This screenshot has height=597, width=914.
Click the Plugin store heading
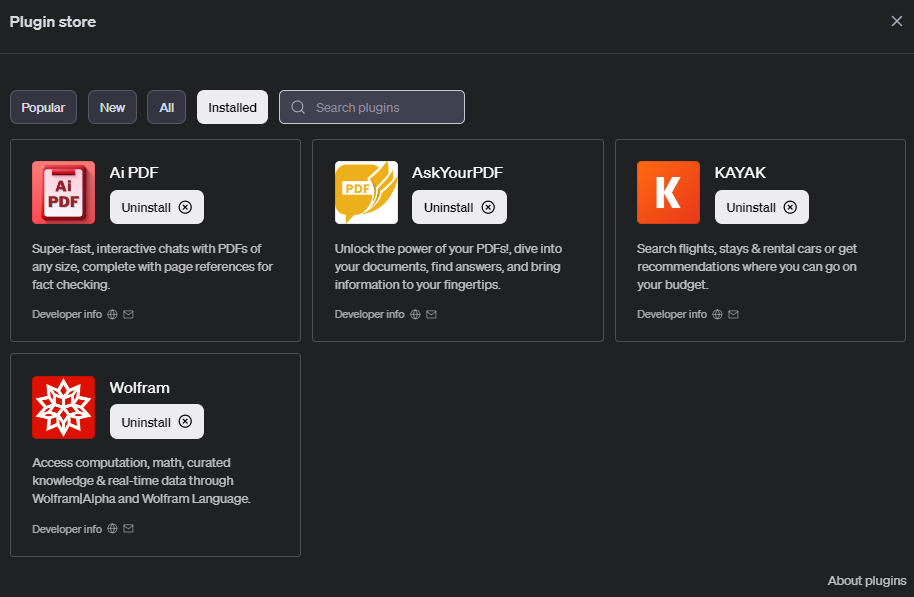pos(53,22)
